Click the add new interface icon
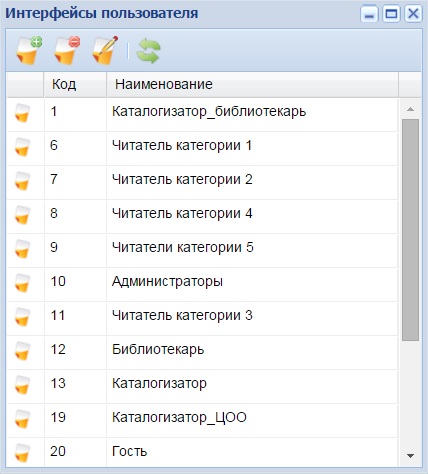The image size is (428, 474). coord(29,51)
